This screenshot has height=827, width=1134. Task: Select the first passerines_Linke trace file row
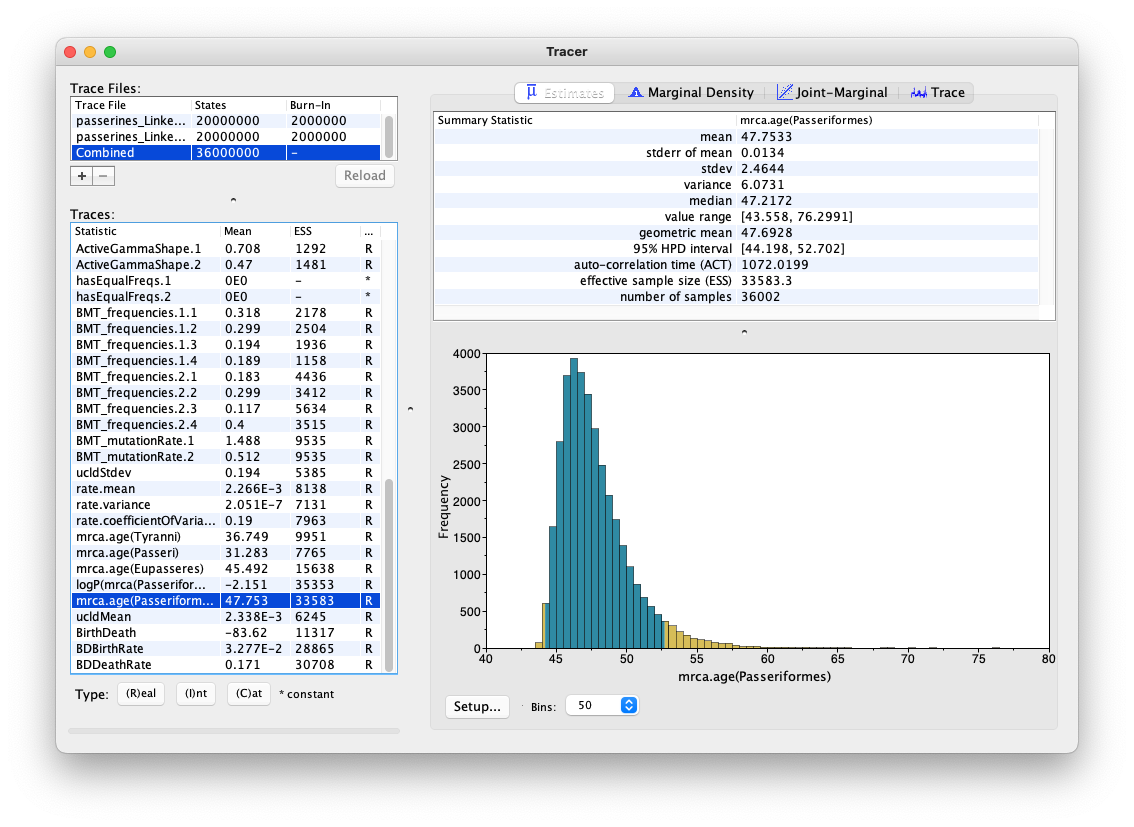[x=226, y=121]
